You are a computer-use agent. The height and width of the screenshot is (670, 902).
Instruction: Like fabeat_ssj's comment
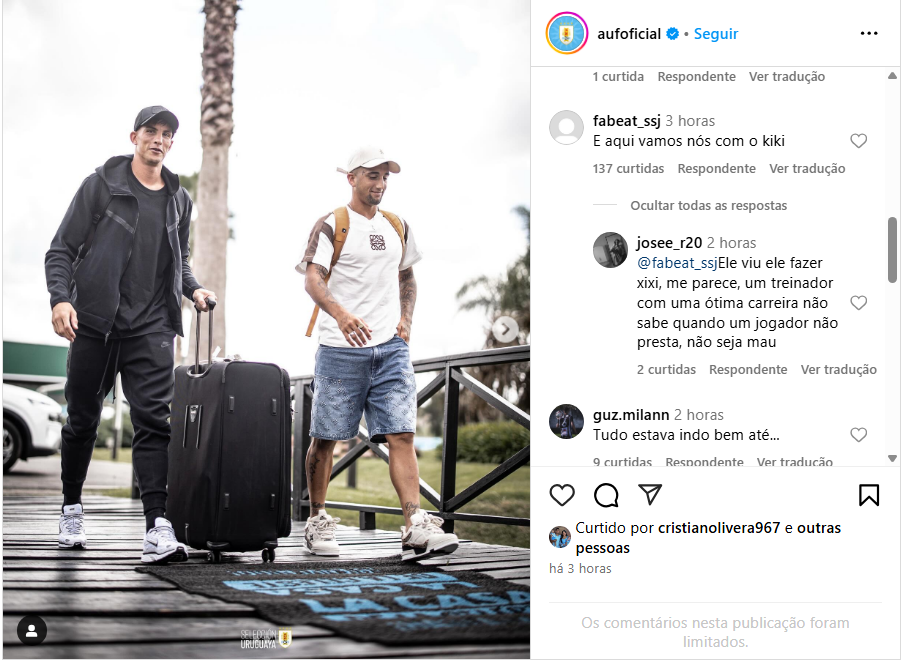(858, 141)
